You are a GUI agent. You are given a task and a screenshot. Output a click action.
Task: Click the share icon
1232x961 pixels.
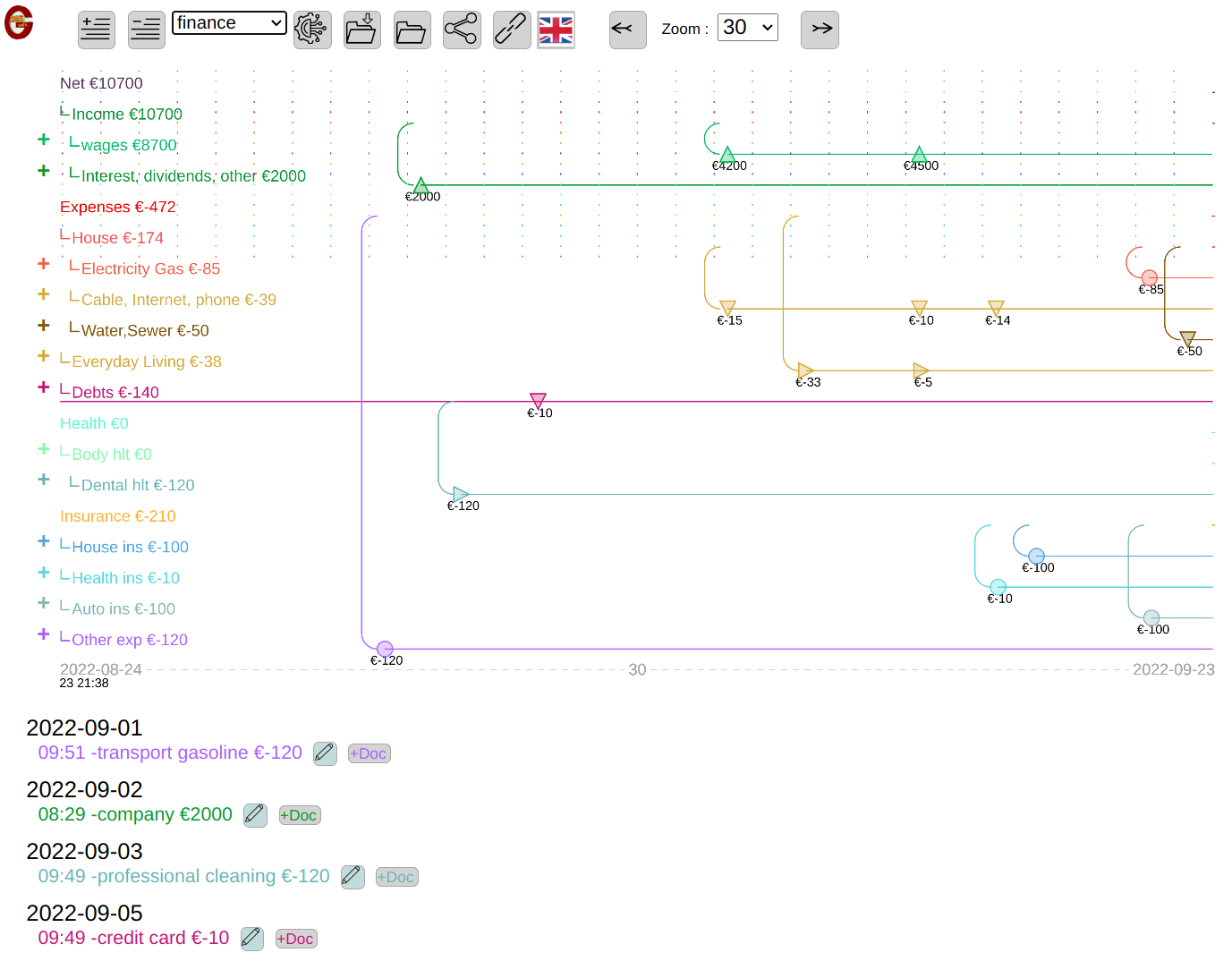pyautogui.click(x=462, y=30)
